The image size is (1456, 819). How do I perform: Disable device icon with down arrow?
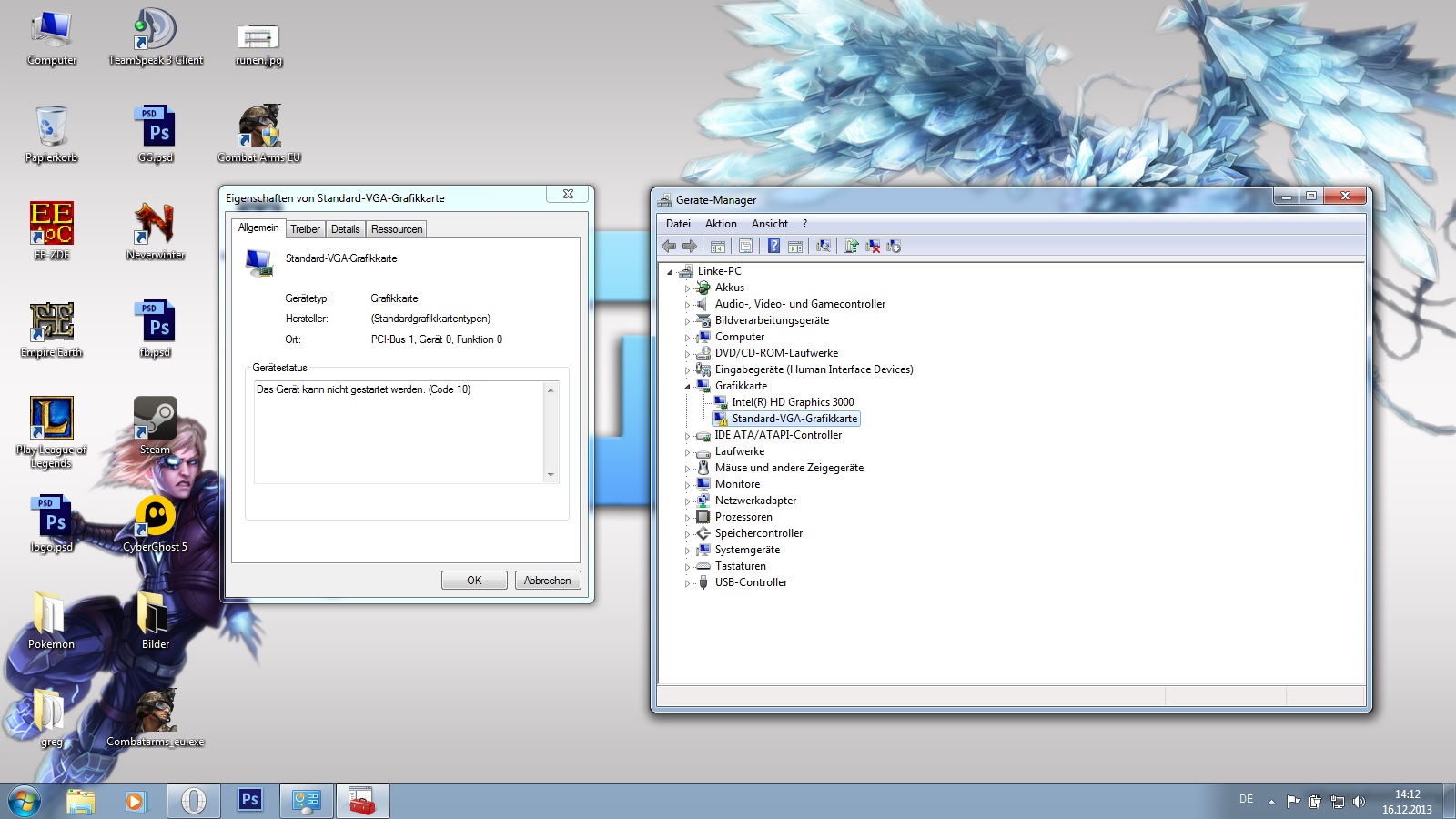(894, 246)
